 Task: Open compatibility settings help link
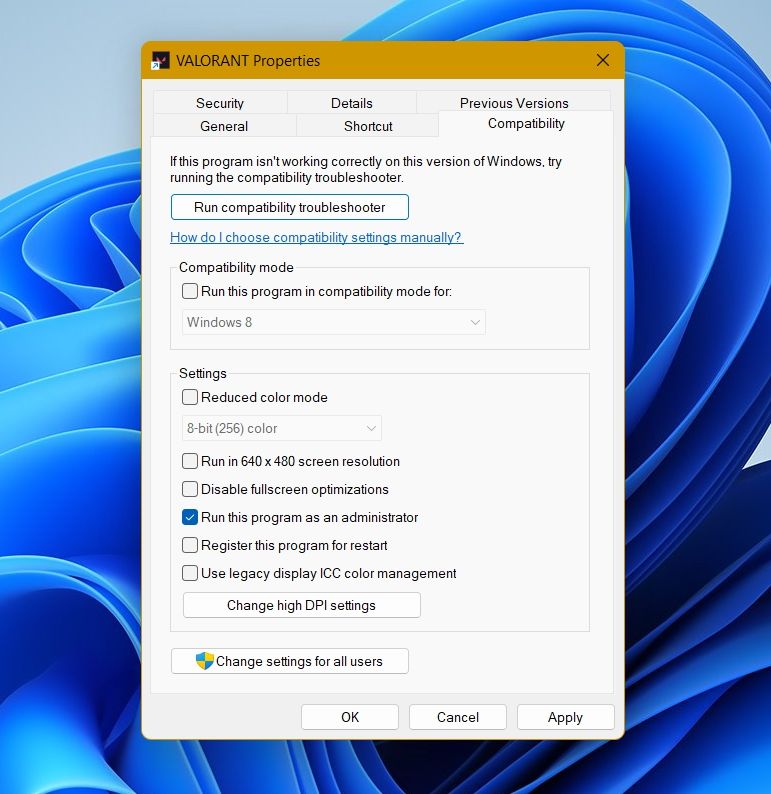316,238
